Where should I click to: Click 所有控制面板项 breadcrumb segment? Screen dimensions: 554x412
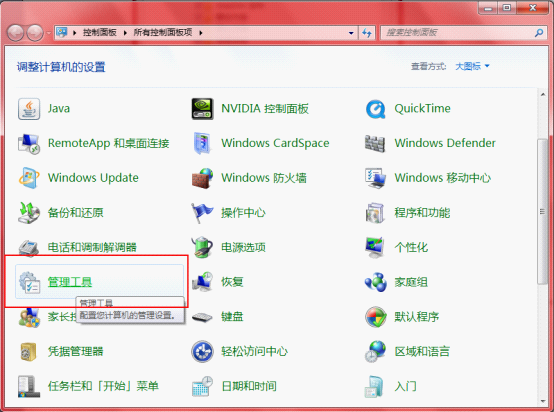tap(163, 33)
